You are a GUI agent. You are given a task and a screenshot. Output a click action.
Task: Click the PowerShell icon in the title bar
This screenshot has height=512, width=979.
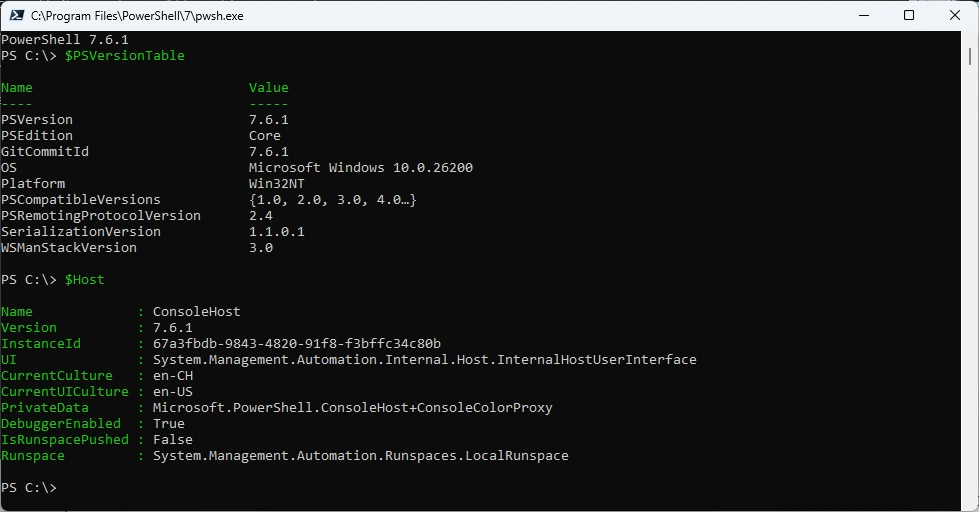pyautogui.click(x=14, y=15)
